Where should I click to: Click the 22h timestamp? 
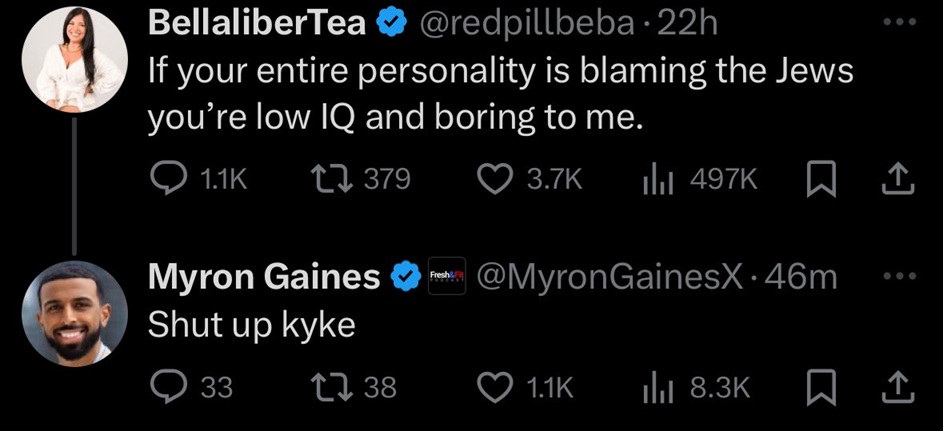pos(693,25)
